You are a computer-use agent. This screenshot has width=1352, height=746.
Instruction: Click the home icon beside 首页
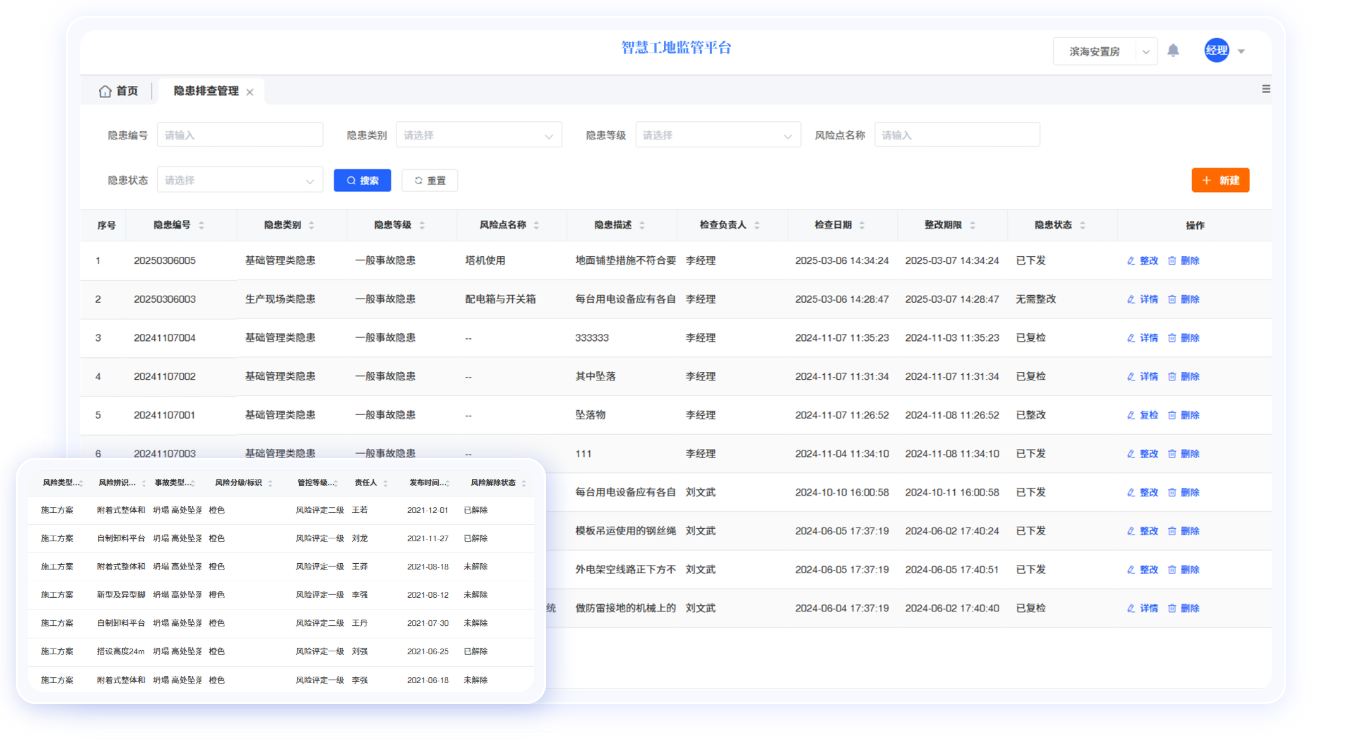pos(105,91)
